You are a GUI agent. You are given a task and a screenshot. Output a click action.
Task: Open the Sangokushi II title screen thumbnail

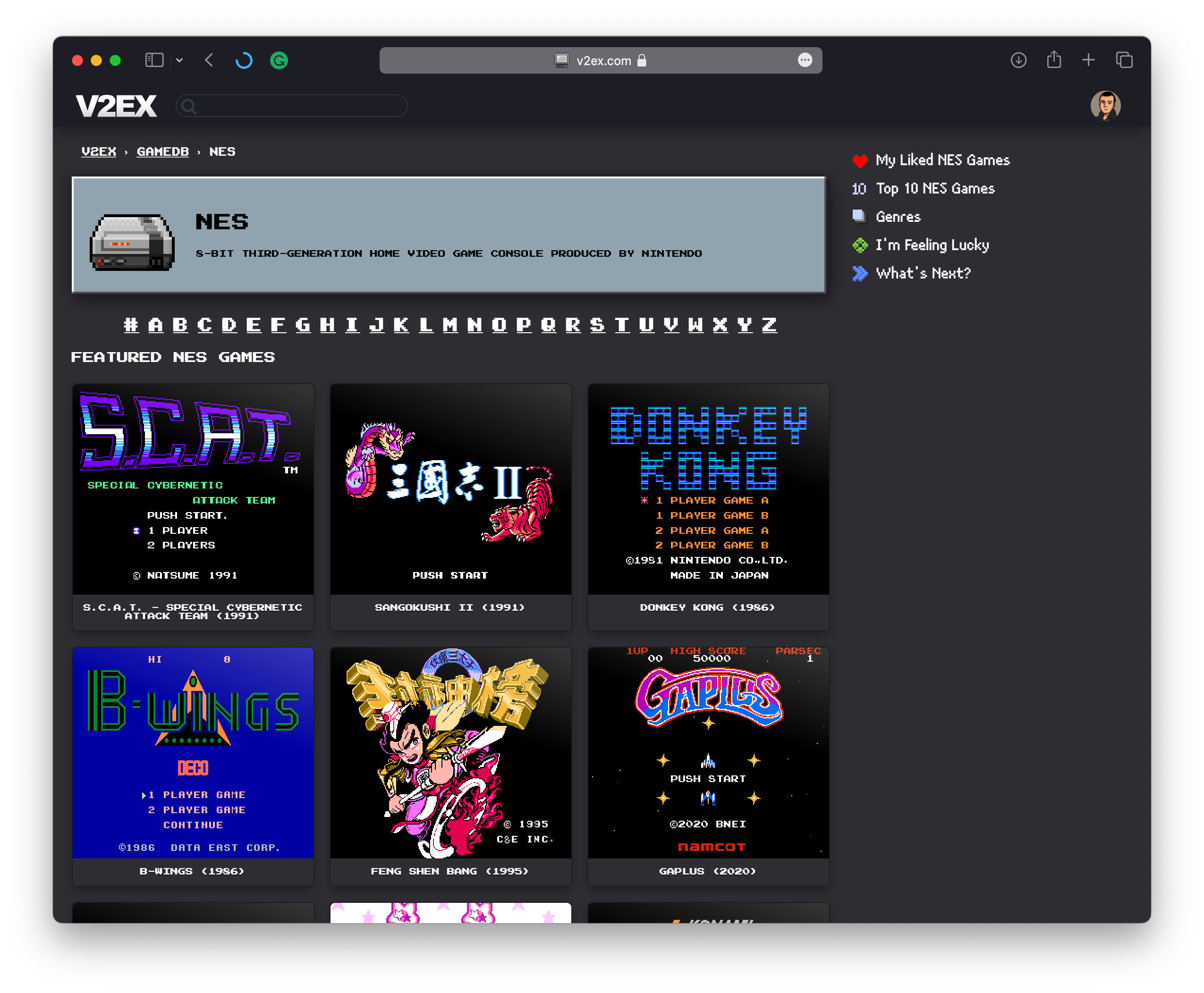[x=450, y=489]
